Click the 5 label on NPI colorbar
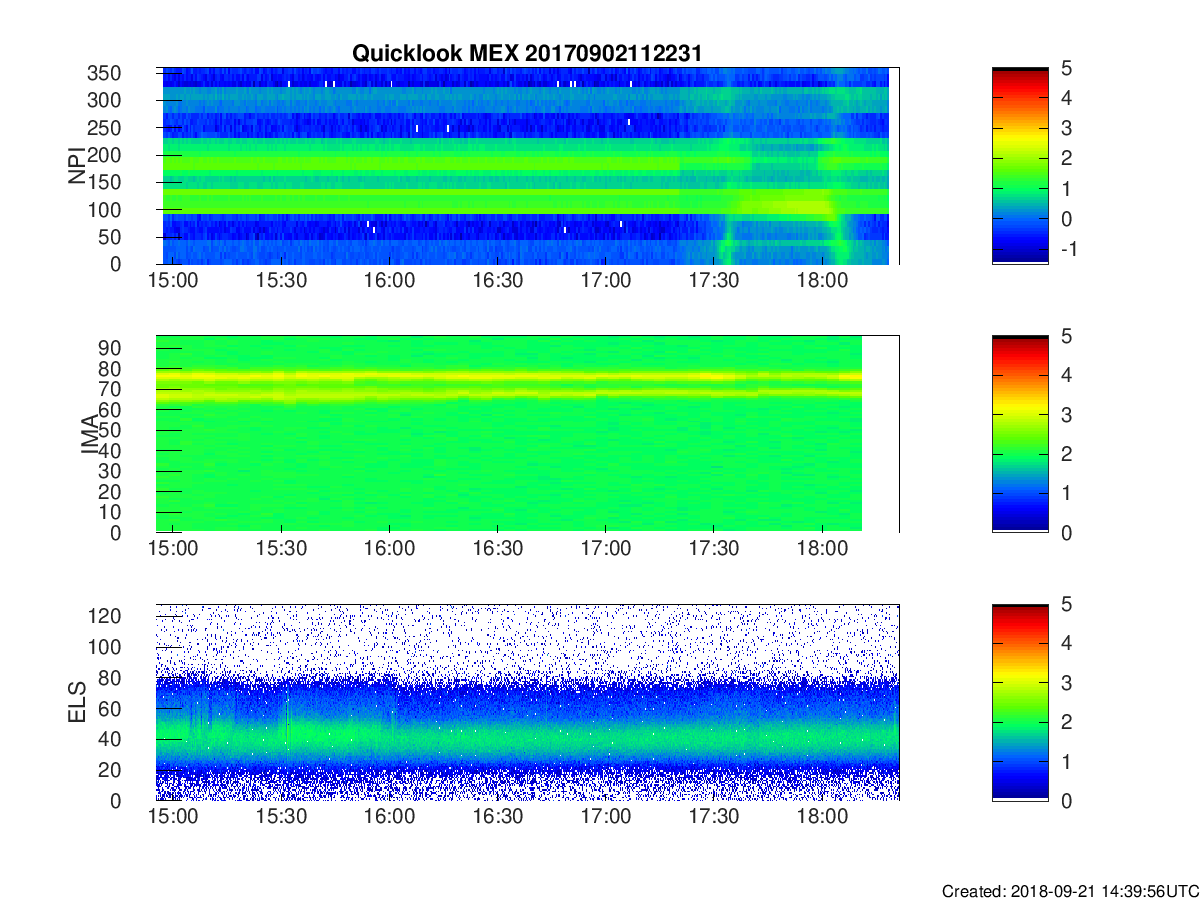Screen dimensions: 1200x900 pyautogui.click(x=1066, y=68)
